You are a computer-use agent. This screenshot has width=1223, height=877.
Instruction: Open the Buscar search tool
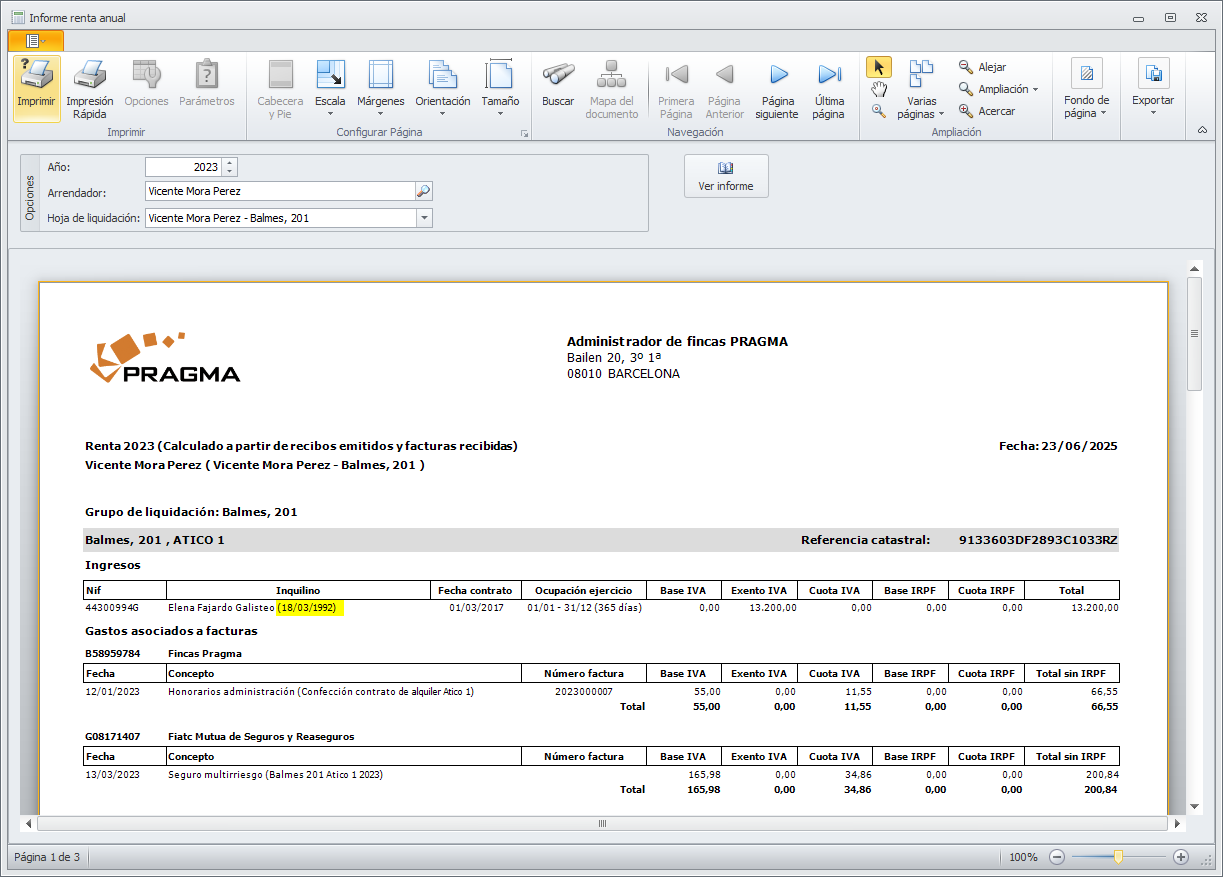[558, 87]
